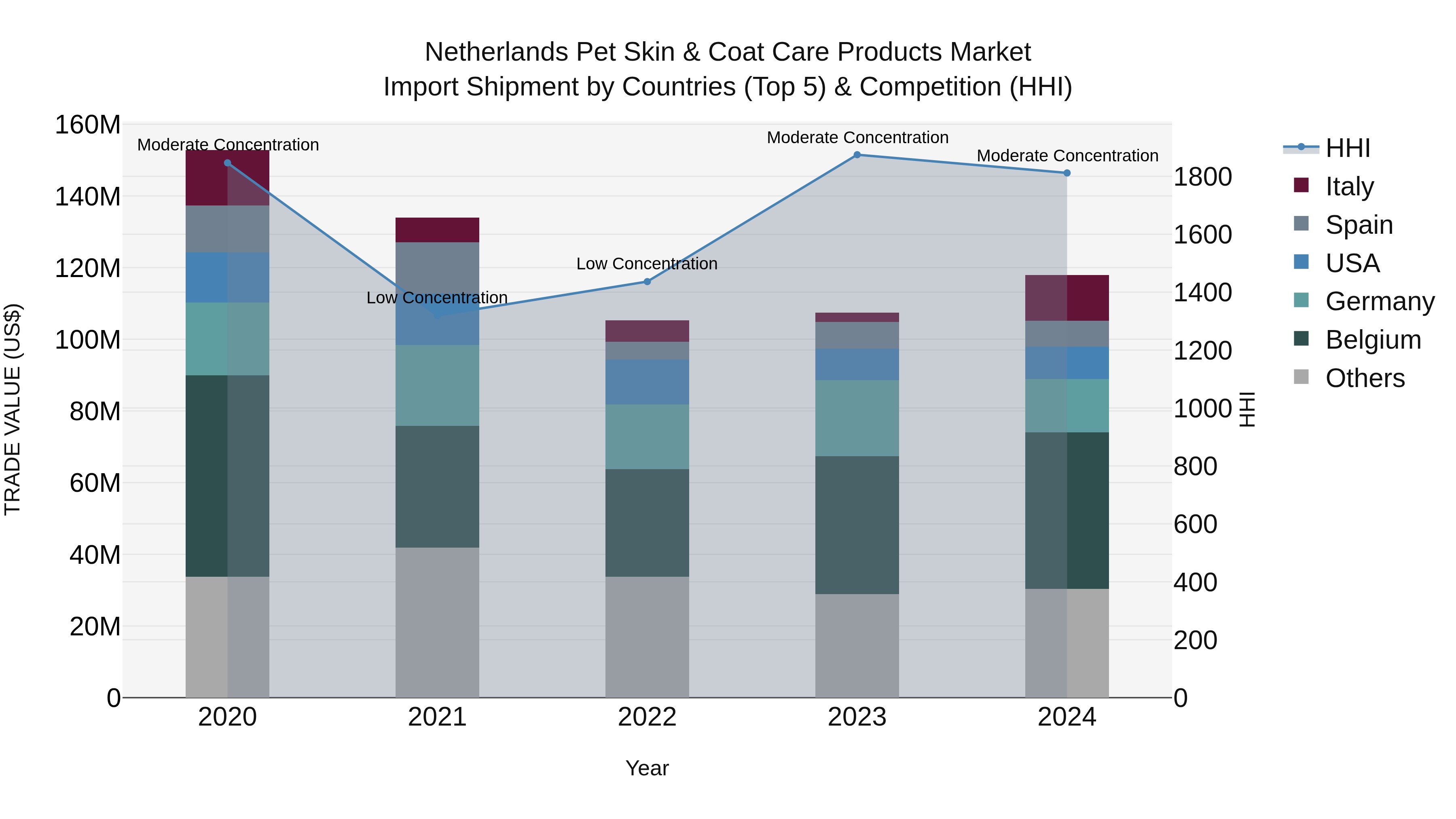This screenshot has height=819, width=1456.
Task: Click the HHI data point for 2023
Action: (857, 154)
